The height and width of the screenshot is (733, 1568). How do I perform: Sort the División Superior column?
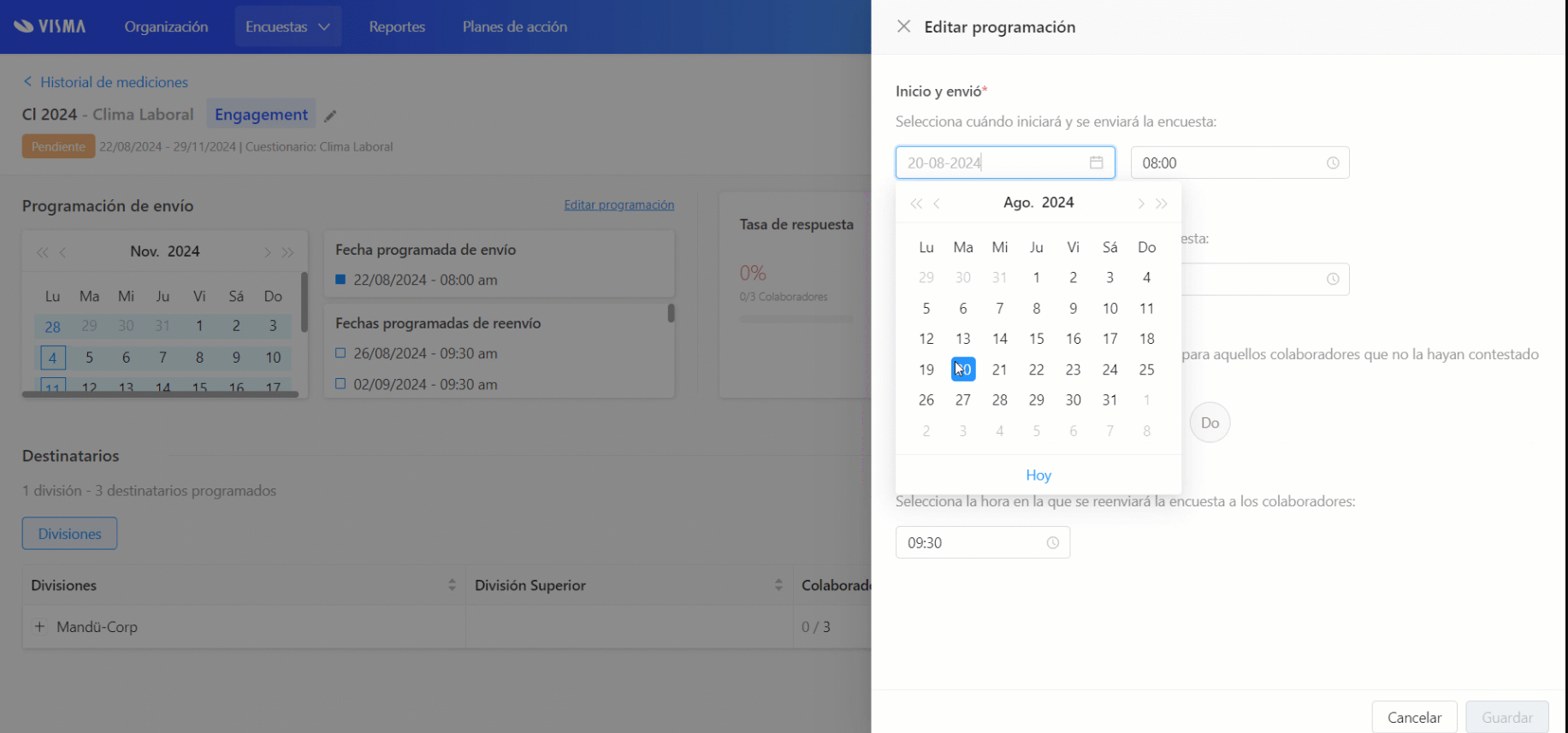(778, 585)
